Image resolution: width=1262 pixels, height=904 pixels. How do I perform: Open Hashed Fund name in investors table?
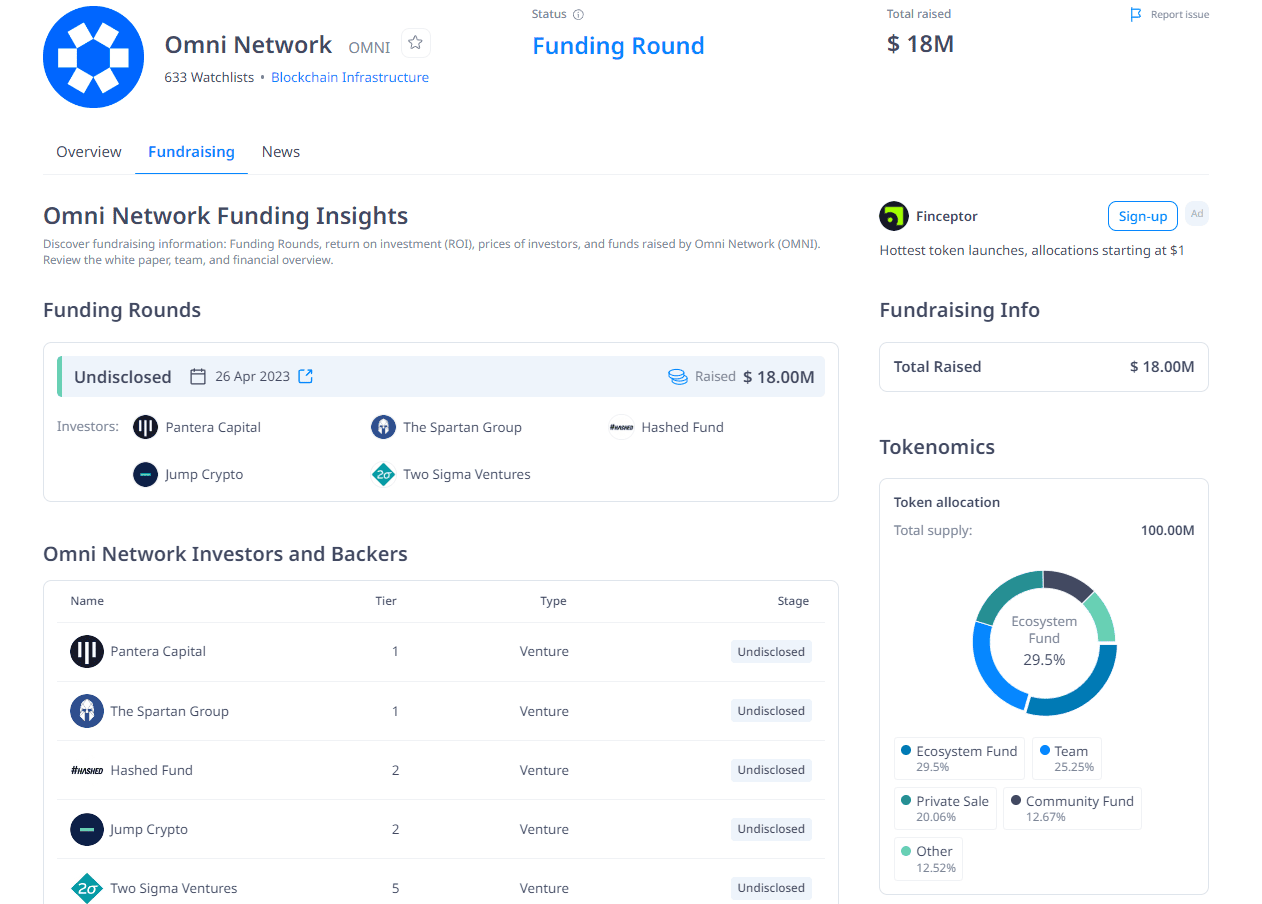pos(152,770)
